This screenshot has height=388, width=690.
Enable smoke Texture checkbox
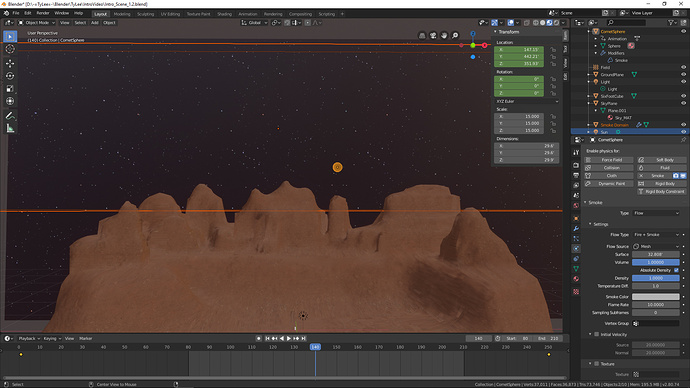coord(597,364)
